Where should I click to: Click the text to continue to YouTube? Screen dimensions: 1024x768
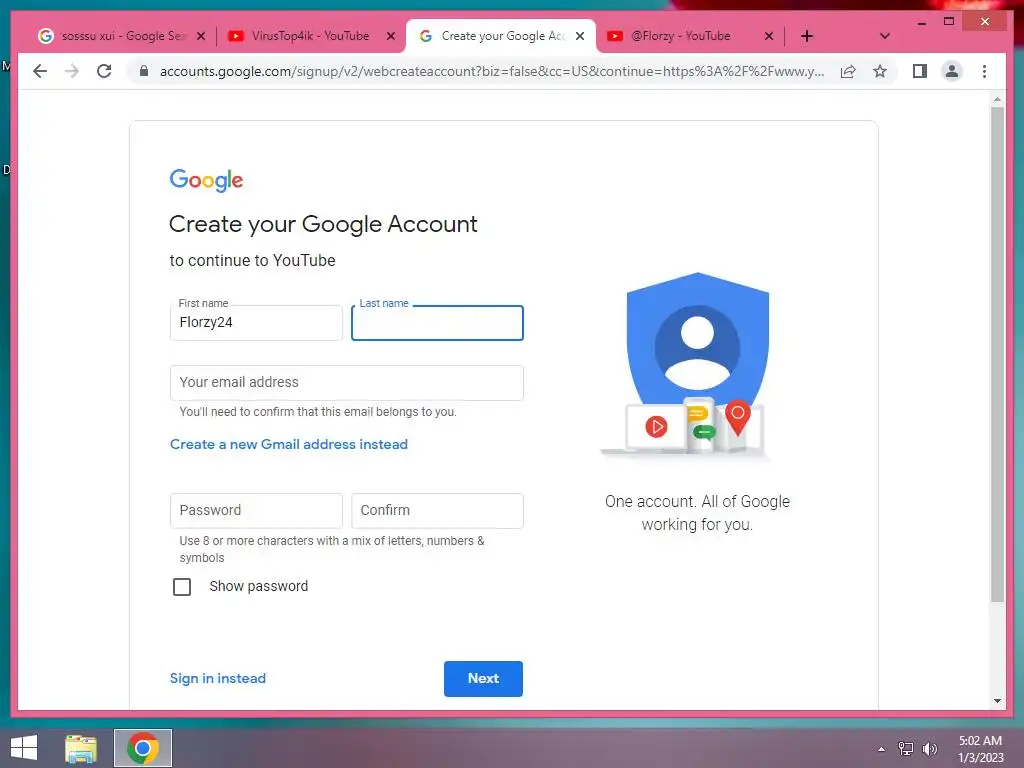(x=252, y=261)
